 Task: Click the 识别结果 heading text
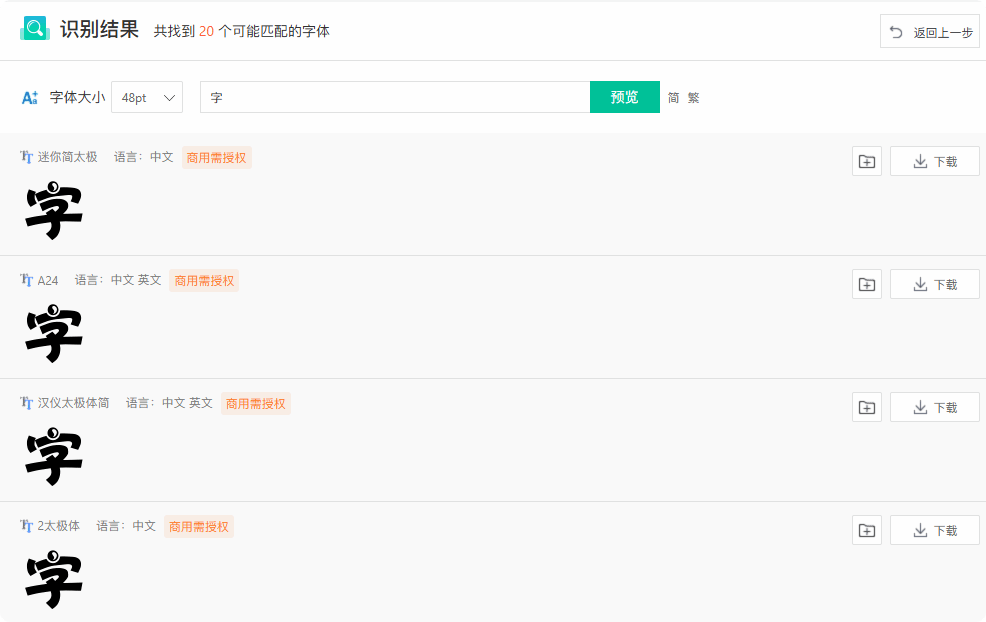pyautogui.click(x=99, y=29)
